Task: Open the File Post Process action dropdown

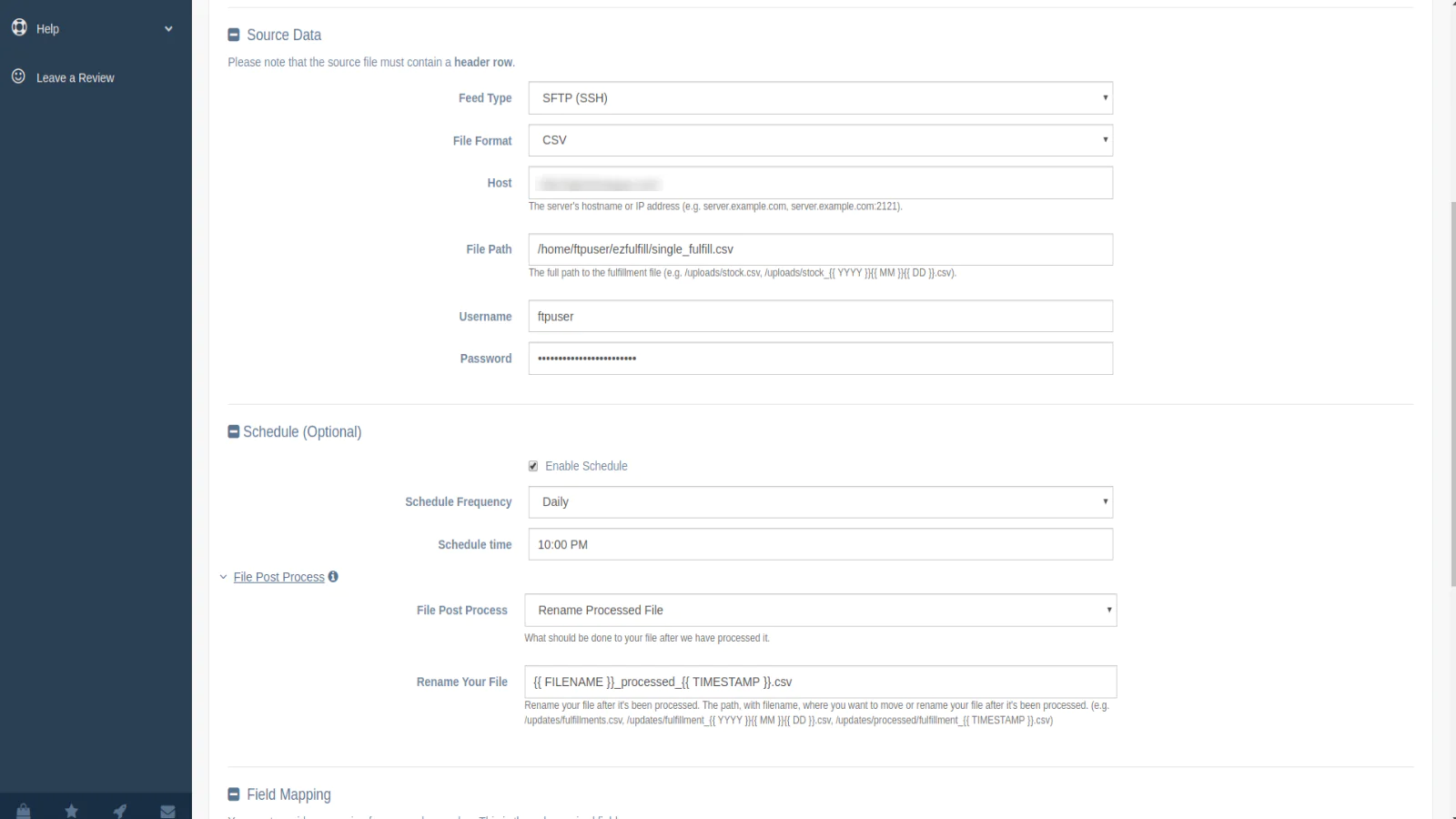Action: coord(820,611)
